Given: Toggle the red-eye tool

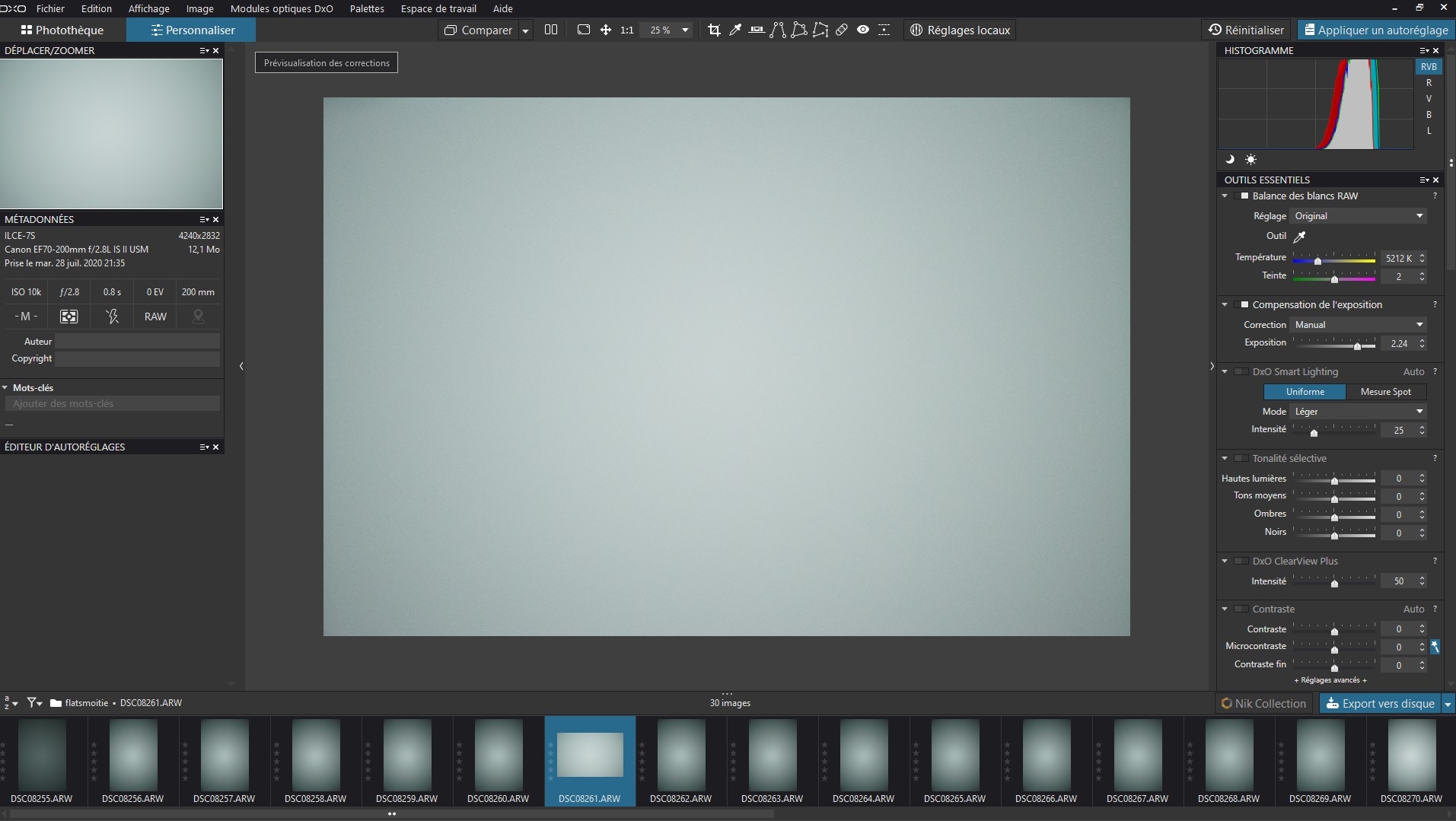Looking at the screenshot, I should pos(863,30).
